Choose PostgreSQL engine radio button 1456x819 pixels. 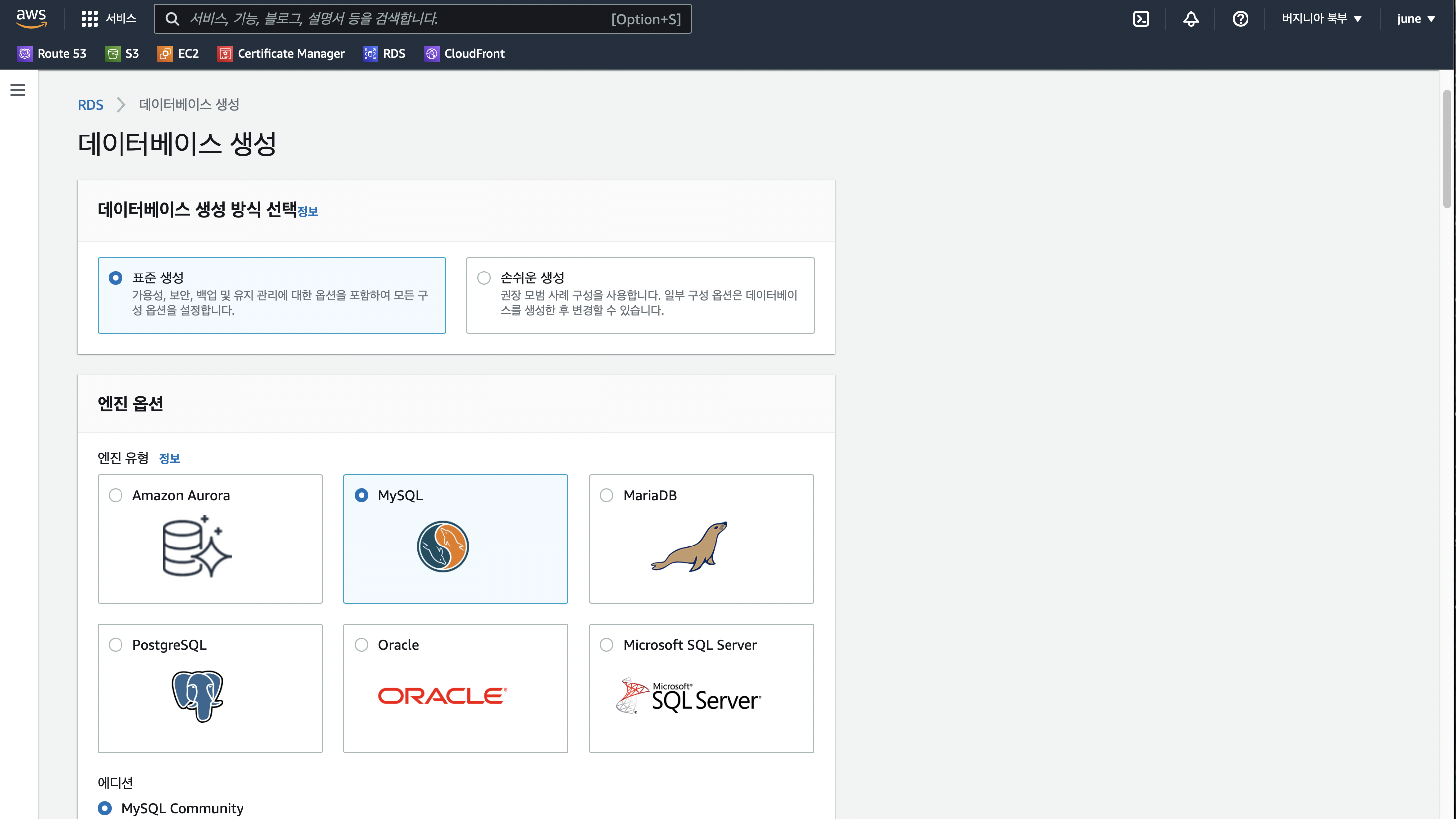click(x=116, y=645)
